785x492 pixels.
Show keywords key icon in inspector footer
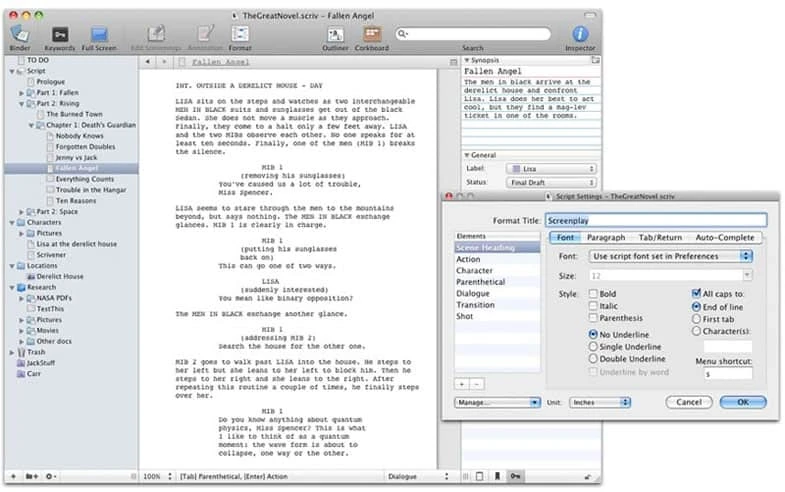(515, 476)
